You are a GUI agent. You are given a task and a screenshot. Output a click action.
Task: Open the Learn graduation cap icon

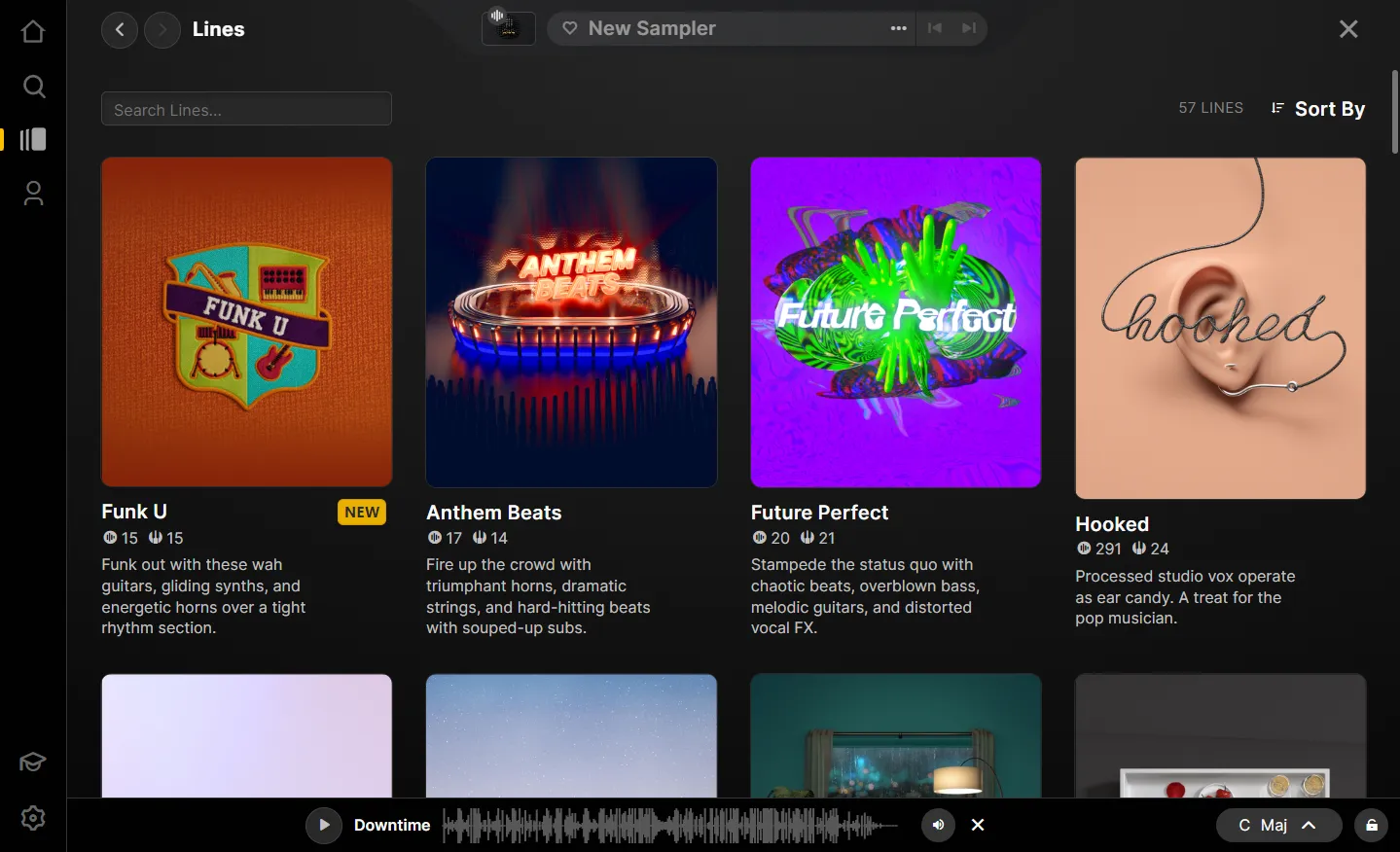click(x=33, y=762)
